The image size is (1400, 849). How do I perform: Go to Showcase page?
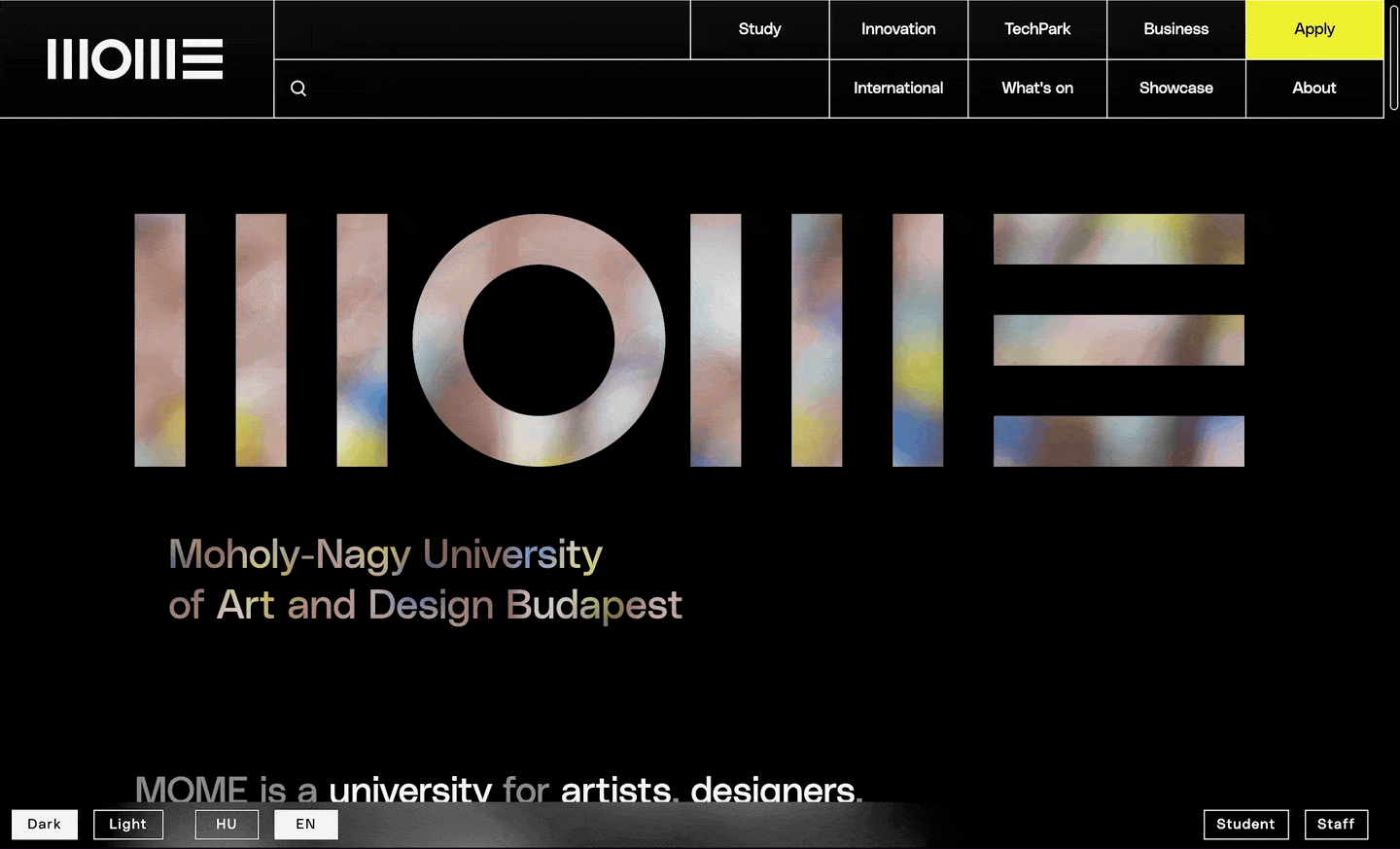tap(1176, 88)
